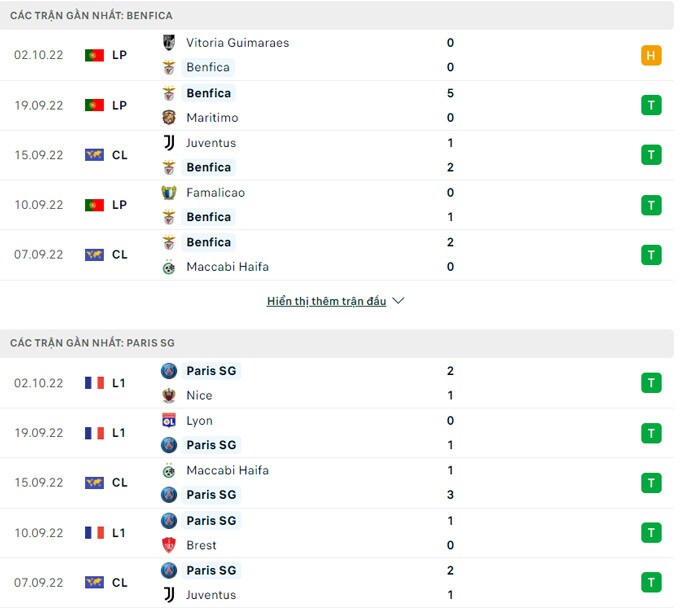Viewport: 680px width, 610px height.
Task: Click the chevron arrow beside show more matches
Action: [x=398, y=301]
